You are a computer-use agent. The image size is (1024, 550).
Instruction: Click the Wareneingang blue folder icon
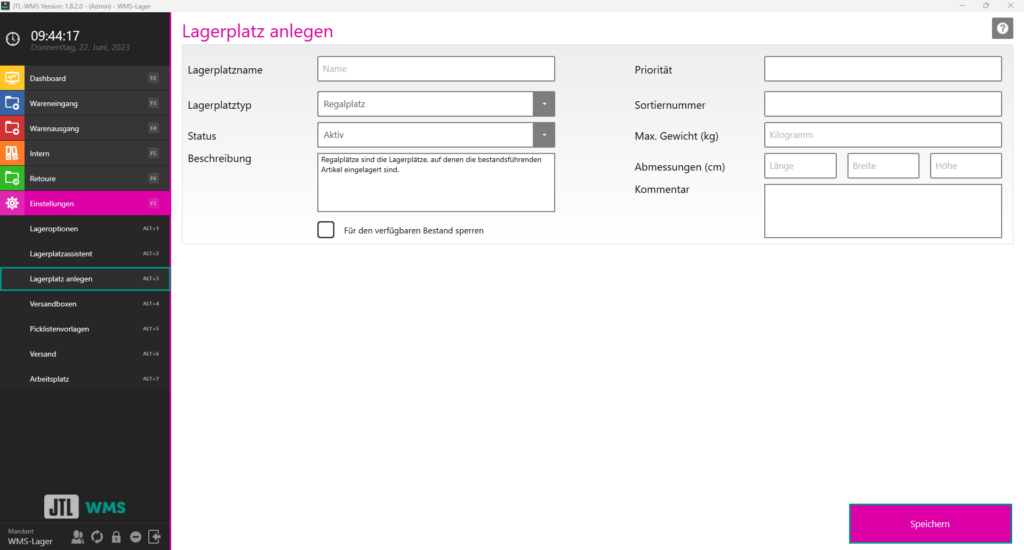(x=12, y=103)
